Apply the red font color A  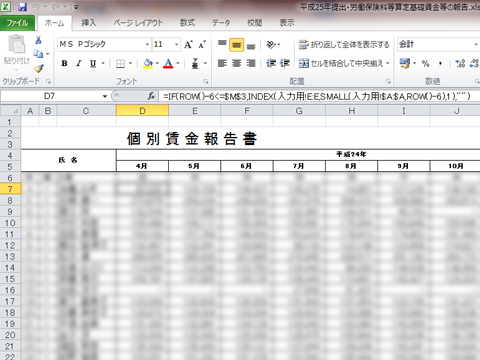[168, 63]
